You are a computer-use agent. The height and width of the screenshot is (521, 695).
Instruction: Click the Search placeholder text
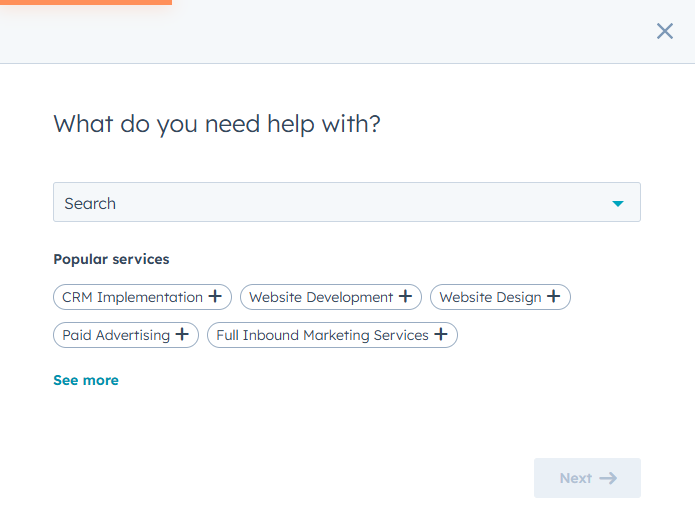[90, 204]
